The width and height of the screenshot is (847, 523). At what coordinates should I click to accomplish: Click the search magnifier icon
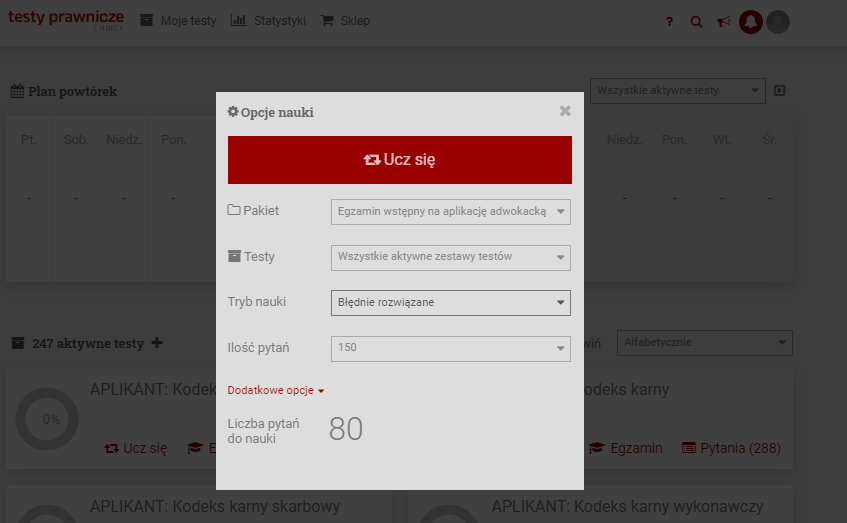point(696,22)
